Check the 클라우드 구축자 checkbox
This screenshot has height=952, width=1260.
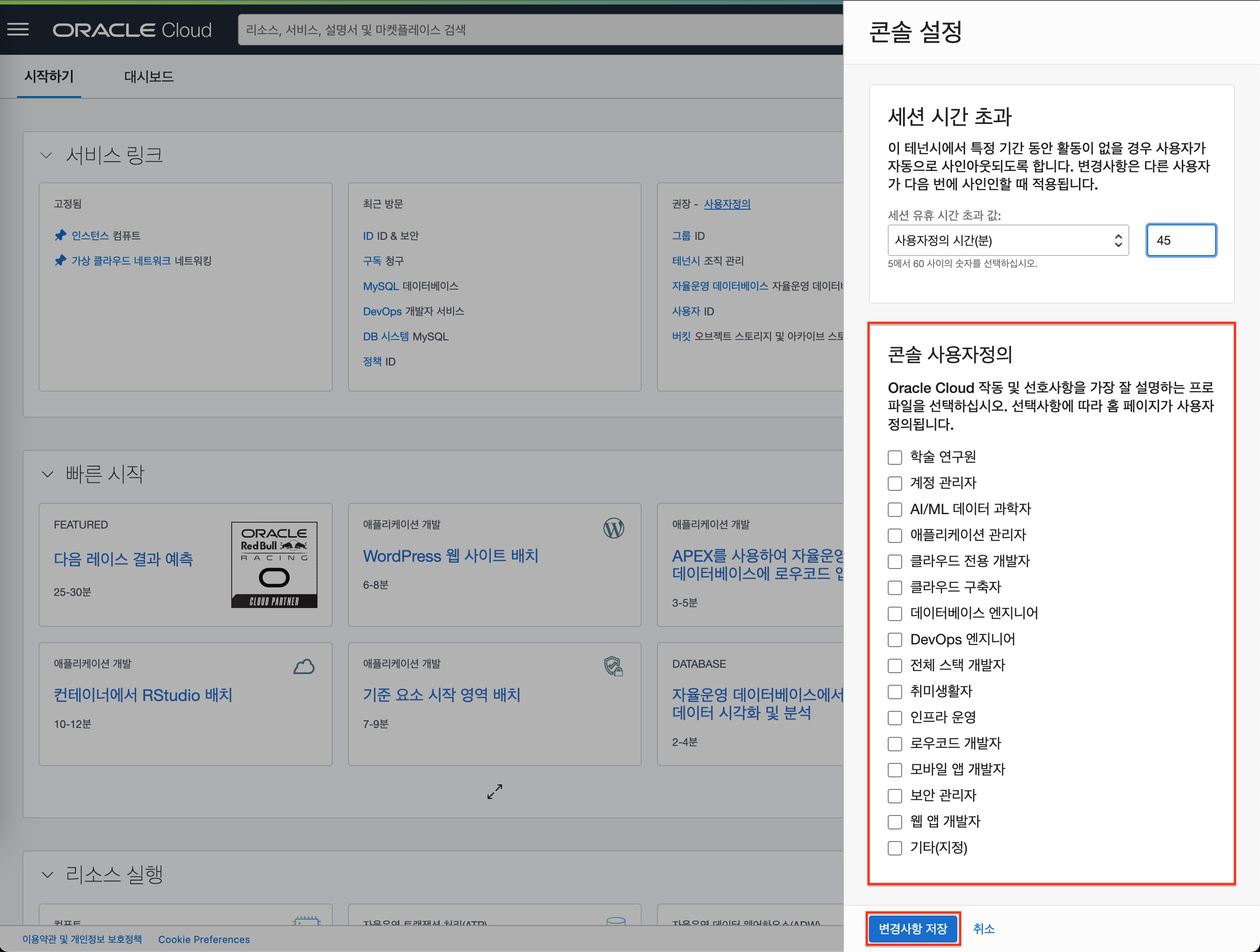click(x=895, y=587)
